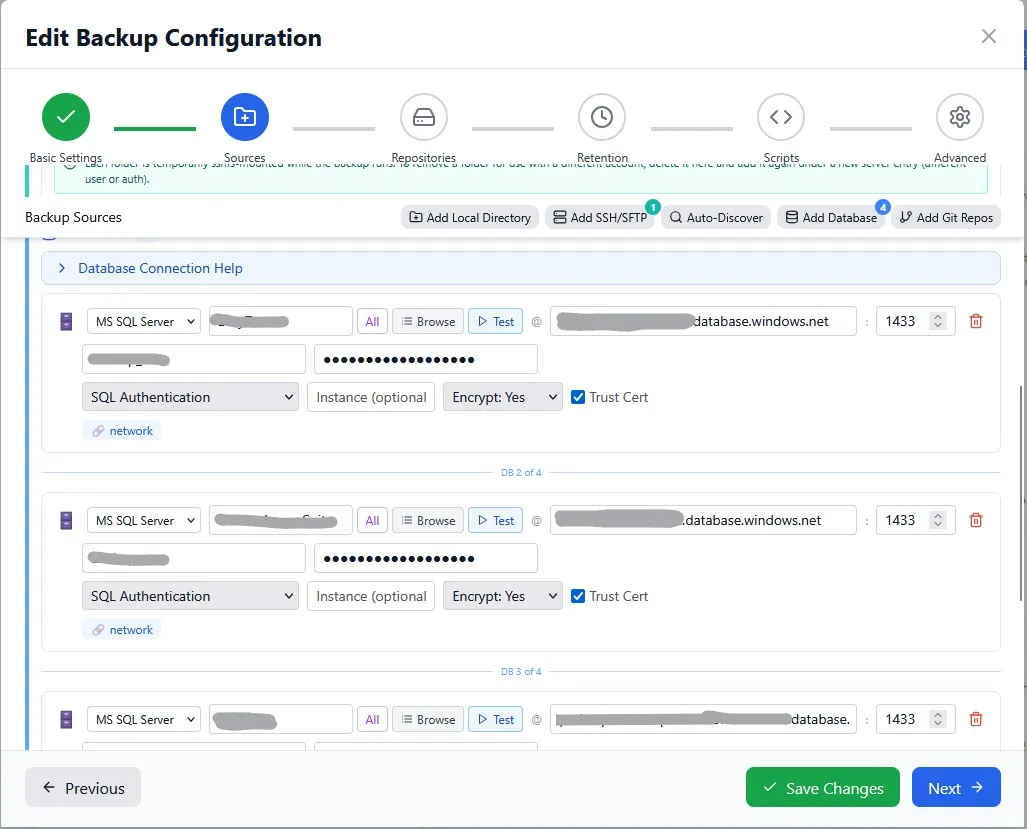This screenshot has width=1027, height=829.
Task: Click the first database password field
Action: click(426, 359)
